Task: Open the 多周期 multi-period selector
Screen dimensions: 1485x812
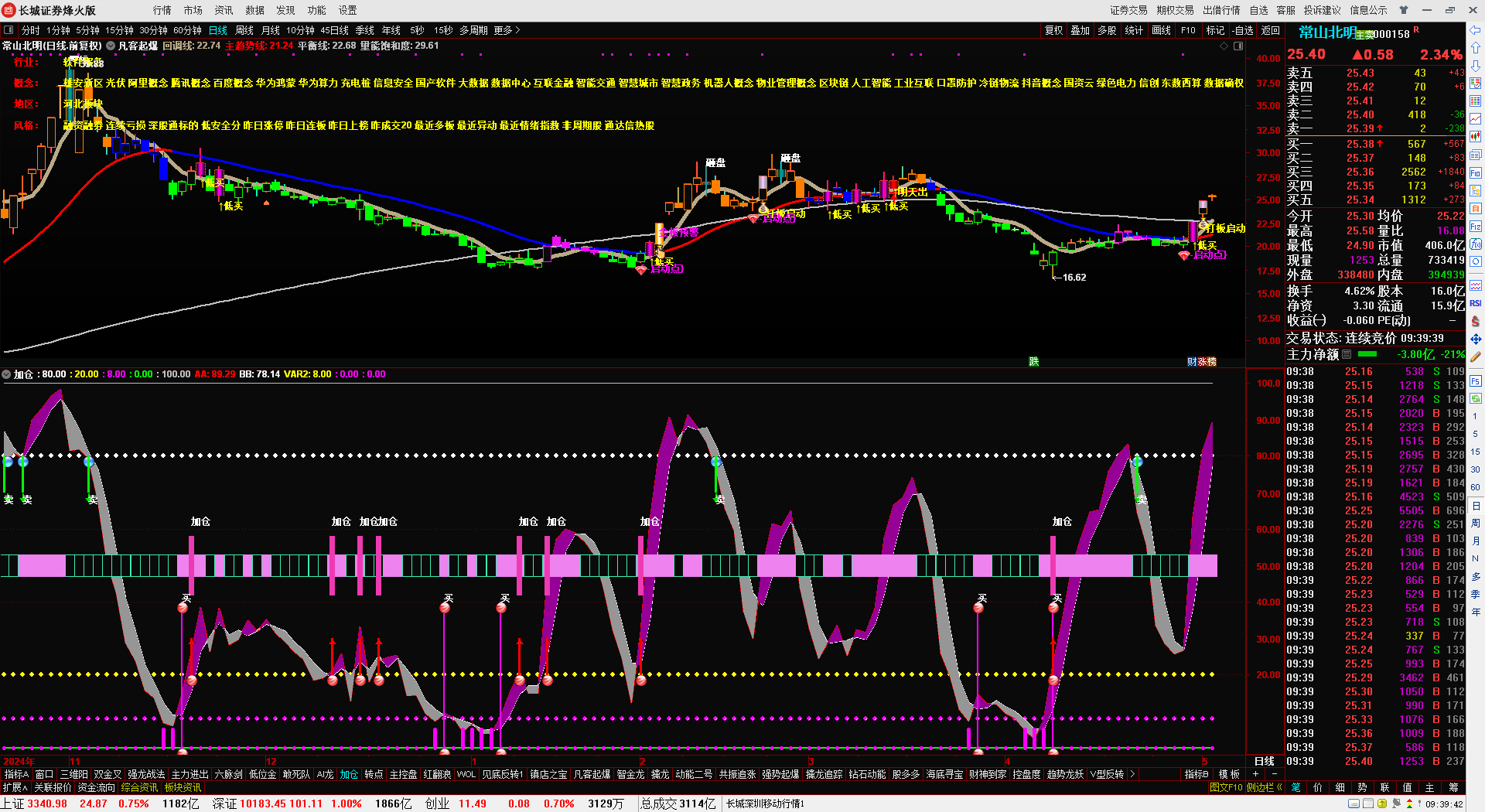Action: (473, 30)
